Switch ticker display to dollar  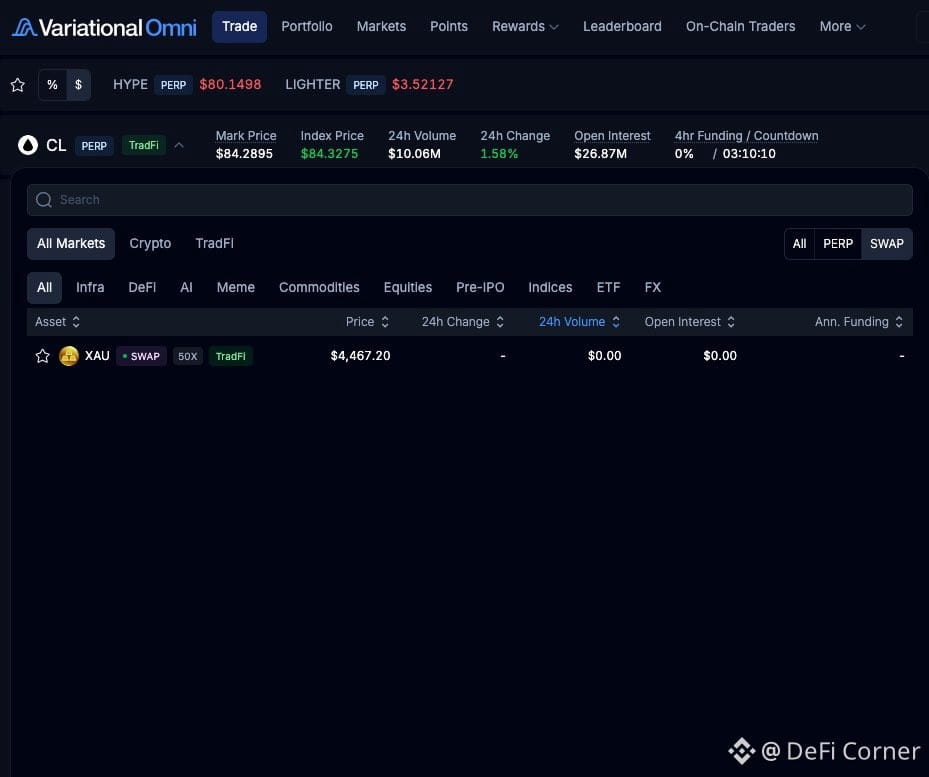click(x=78, y=85)
